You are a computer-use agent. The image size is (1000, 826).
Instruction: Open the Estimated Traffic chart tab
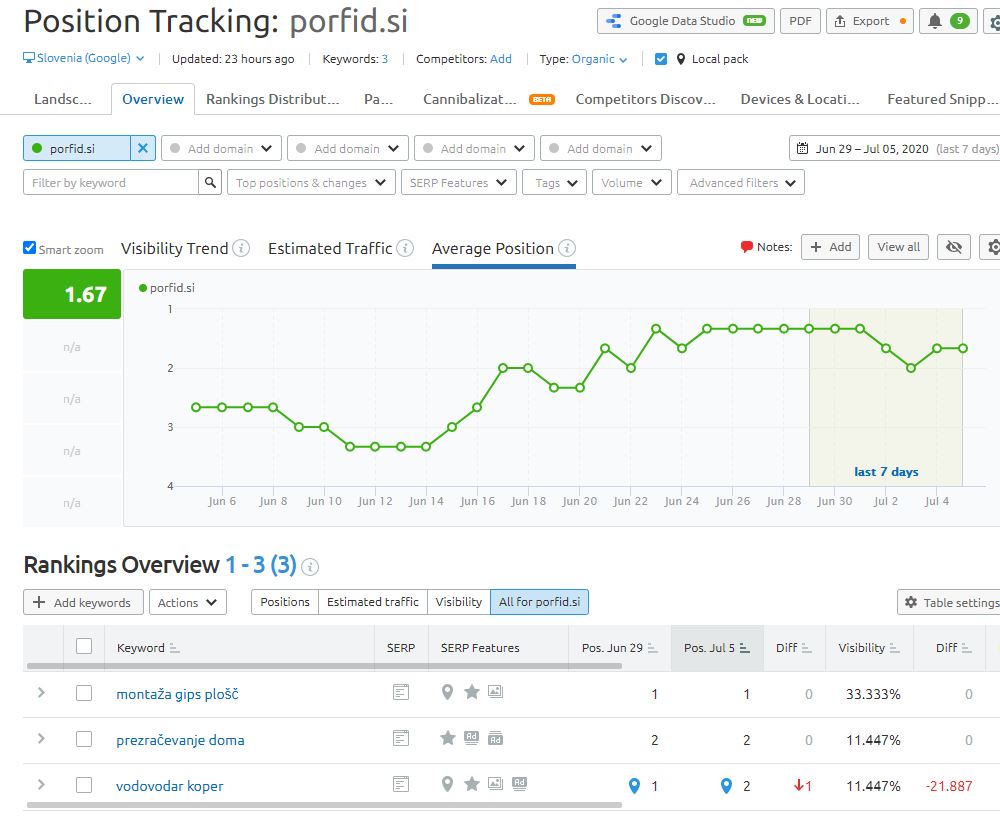[x=330, y=248]
